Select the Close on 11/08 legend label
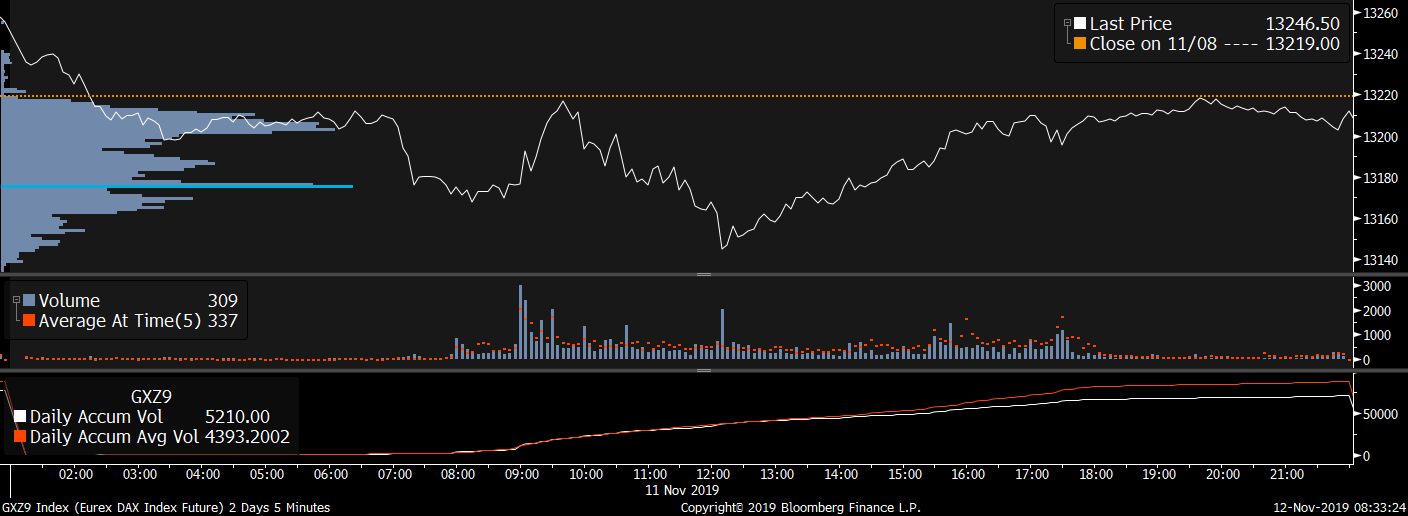Image resolution: width=1408 pixels, height=516 pixels. 1153,44
